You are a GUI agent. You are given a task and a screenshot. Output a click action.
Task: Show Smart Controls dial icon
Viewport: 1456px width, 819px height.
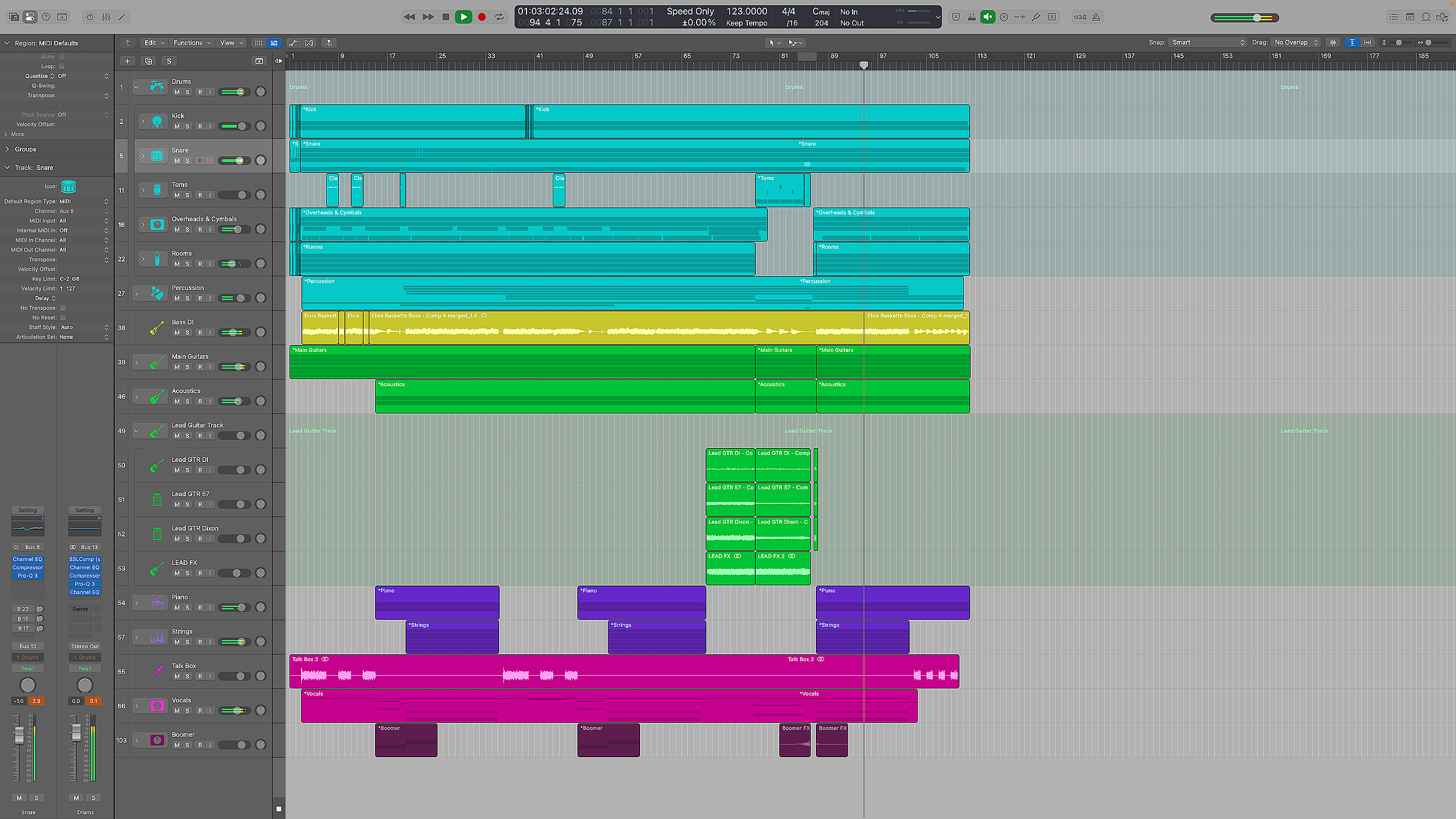pyautogui.click(x=90, y=17)
